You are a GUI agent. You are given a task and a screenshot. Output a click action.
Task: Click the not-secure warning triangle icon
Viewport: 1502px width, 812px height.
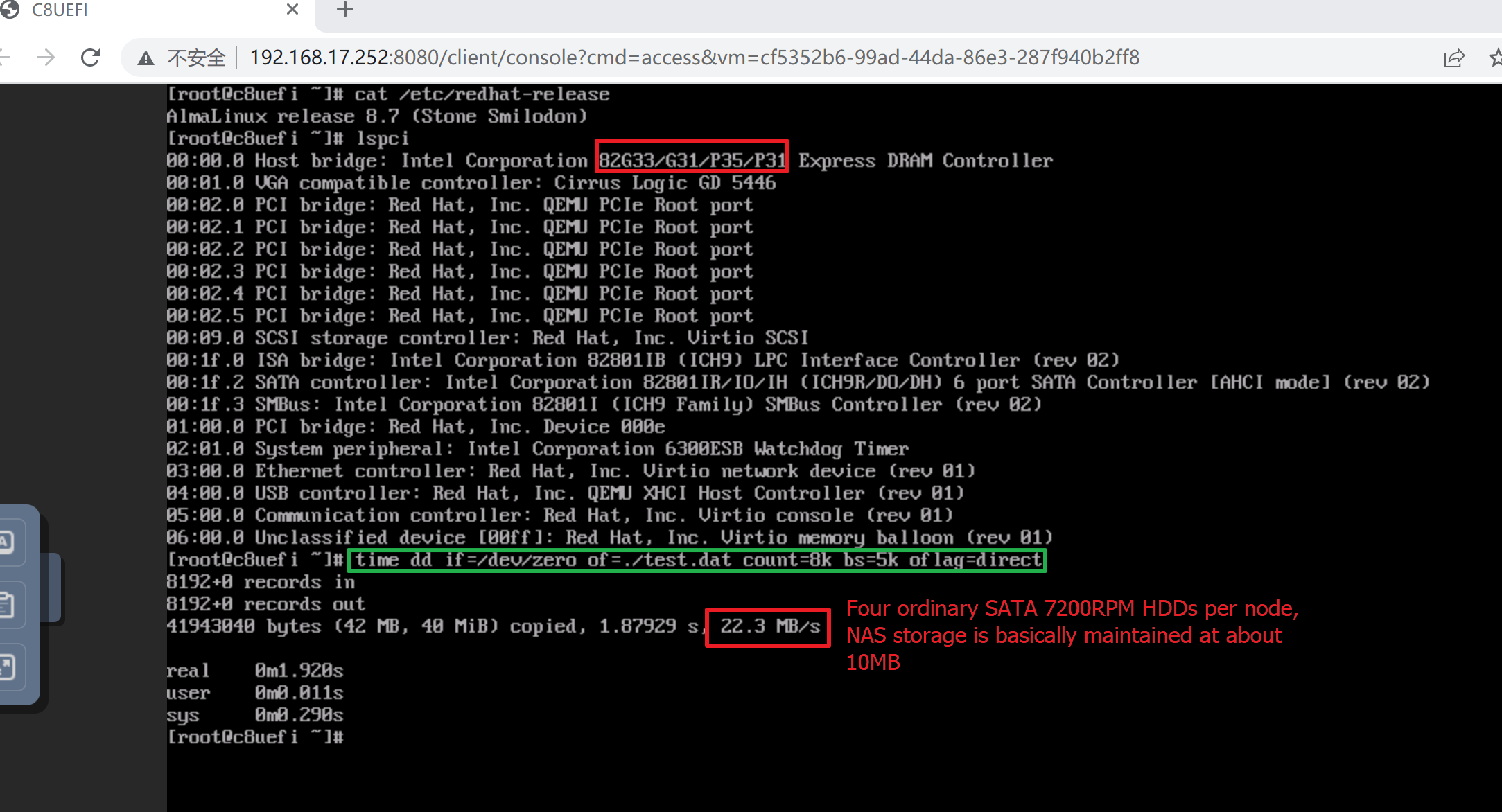[x=146, y=58]
